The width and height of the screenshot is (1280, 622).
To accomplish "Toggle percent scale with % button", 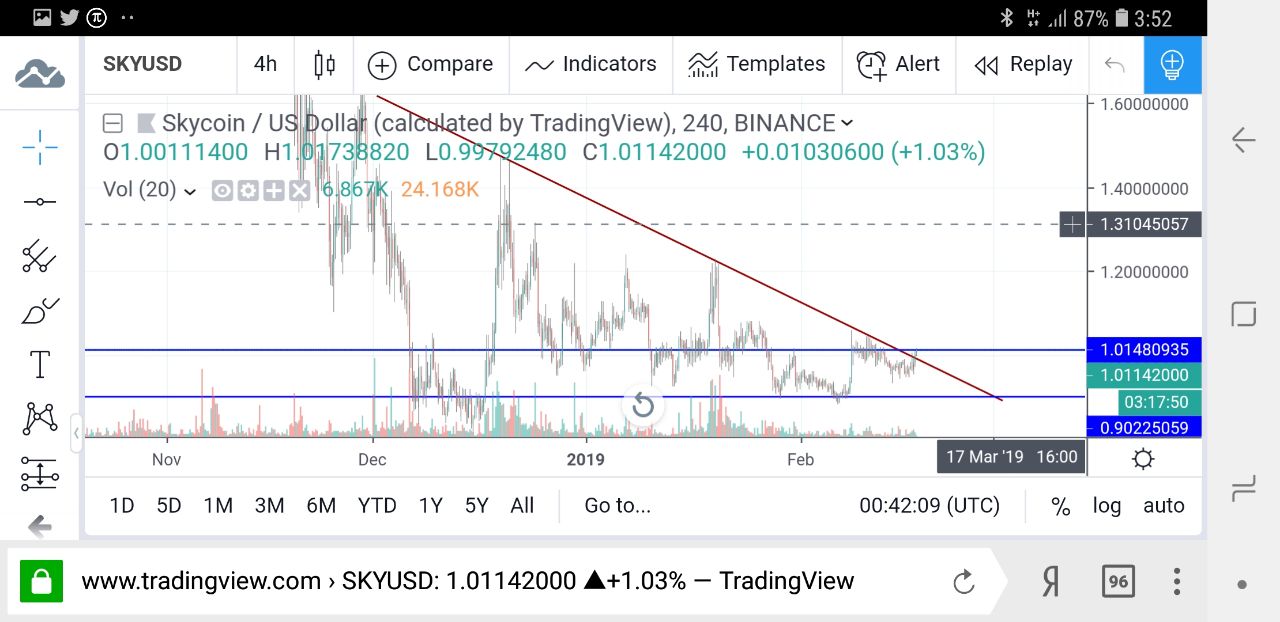I will (x=1061, y=506).
